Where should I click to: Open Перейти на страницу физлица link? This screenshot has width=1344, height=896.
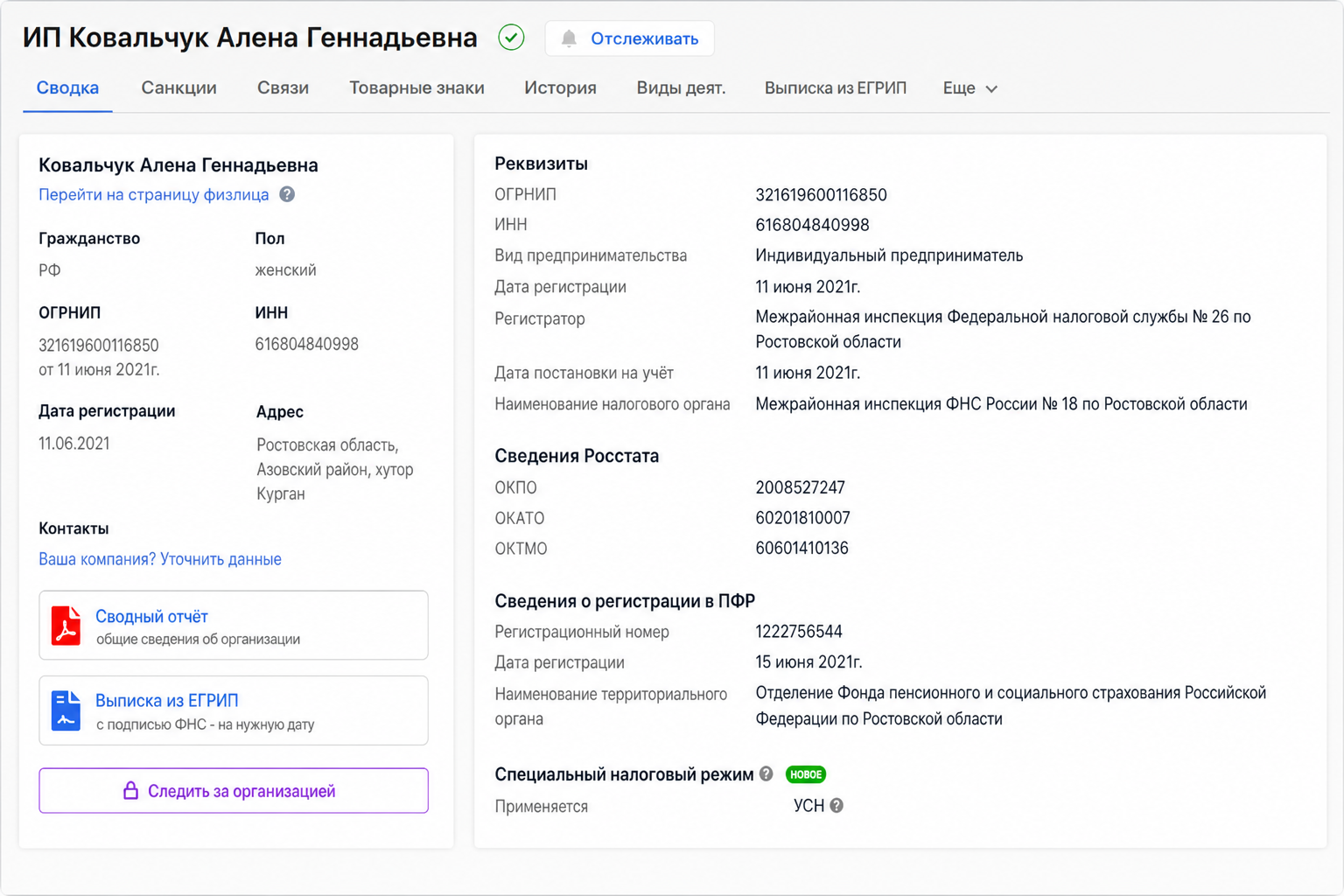pos(154,194)
